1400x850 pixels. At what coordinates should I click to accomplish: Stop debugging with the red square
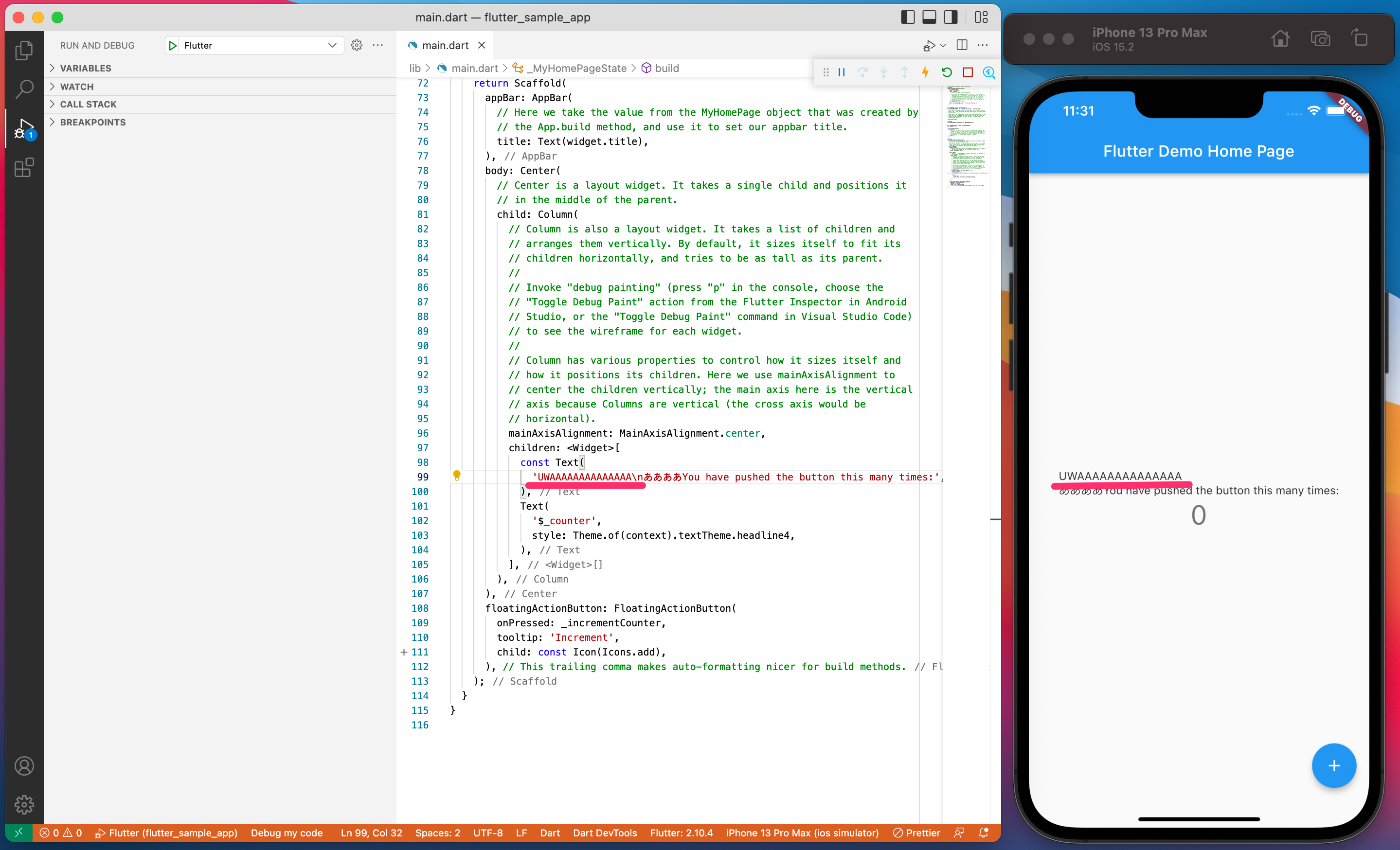pyautogui.click(x=968, y=72)
